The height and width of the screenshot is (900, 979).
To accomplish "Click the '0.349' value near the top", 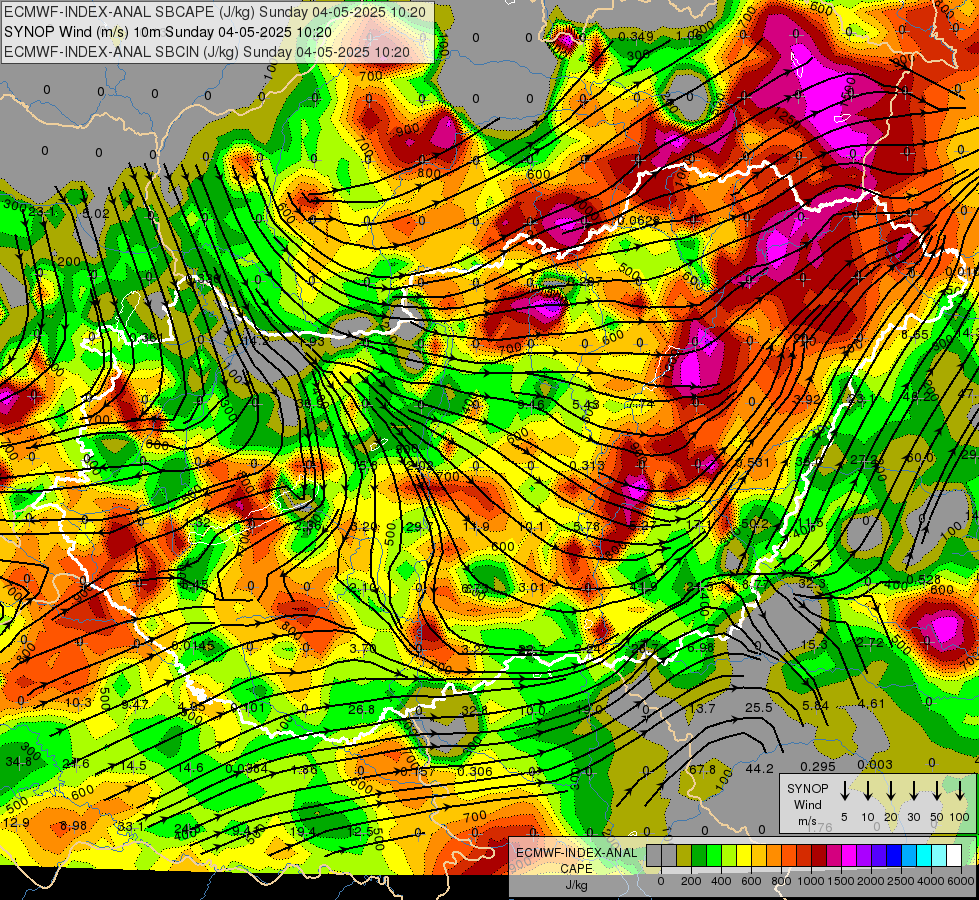I will (636, 37).
